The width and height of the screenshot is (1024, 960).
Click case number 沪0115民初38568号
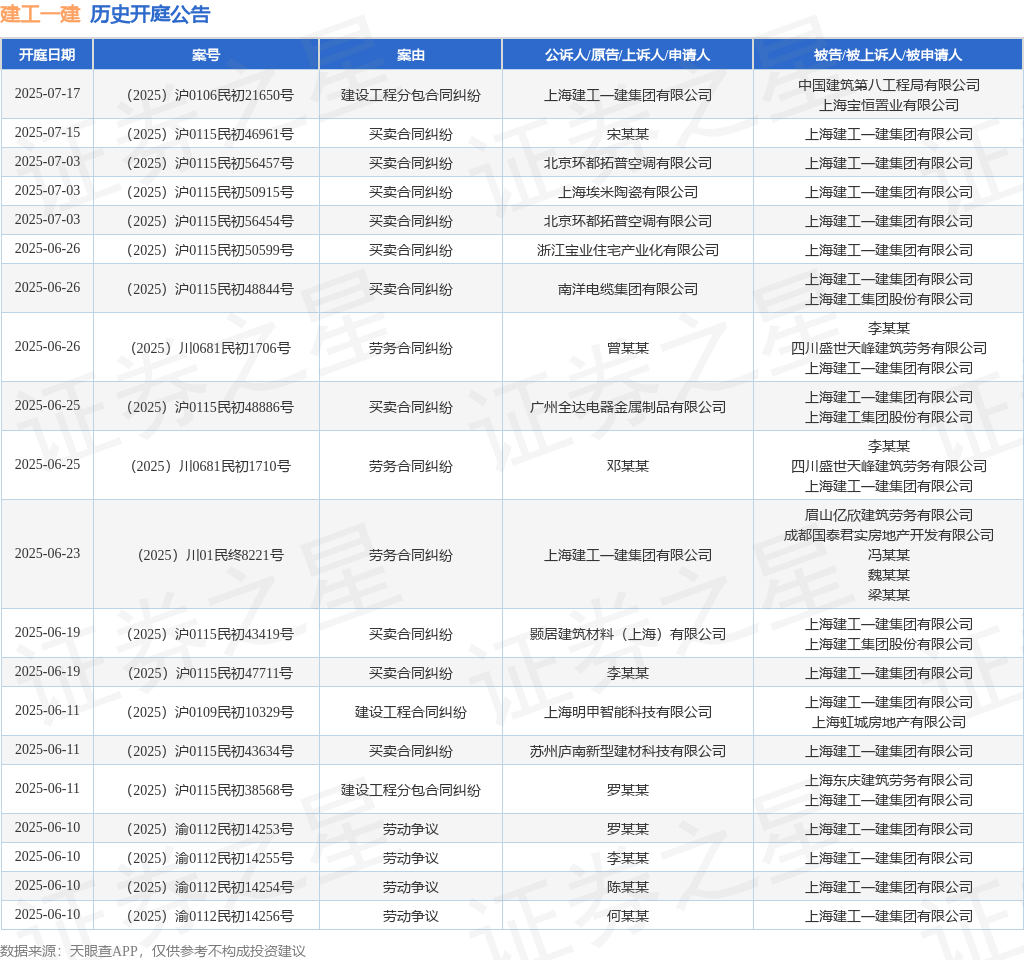click(x=210, y=790)
